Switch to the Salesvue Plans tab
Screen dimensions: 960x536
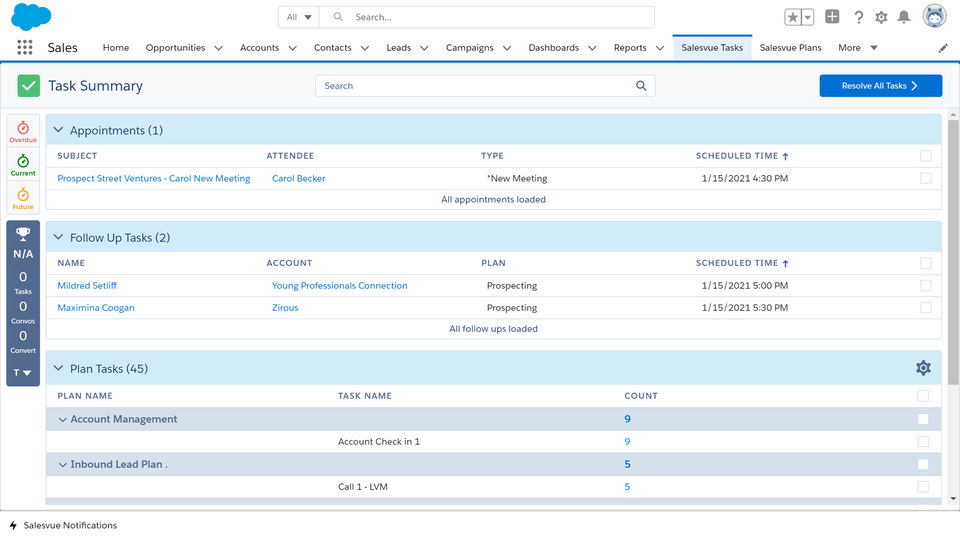tap(790, 48)
